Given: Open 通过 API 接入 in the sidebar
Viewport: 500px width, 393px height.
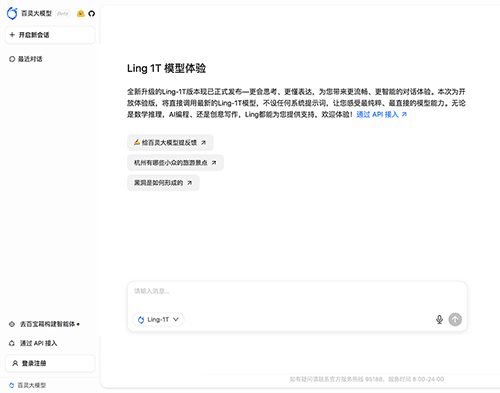Looking at the screenshot, I should coord(33,343).
